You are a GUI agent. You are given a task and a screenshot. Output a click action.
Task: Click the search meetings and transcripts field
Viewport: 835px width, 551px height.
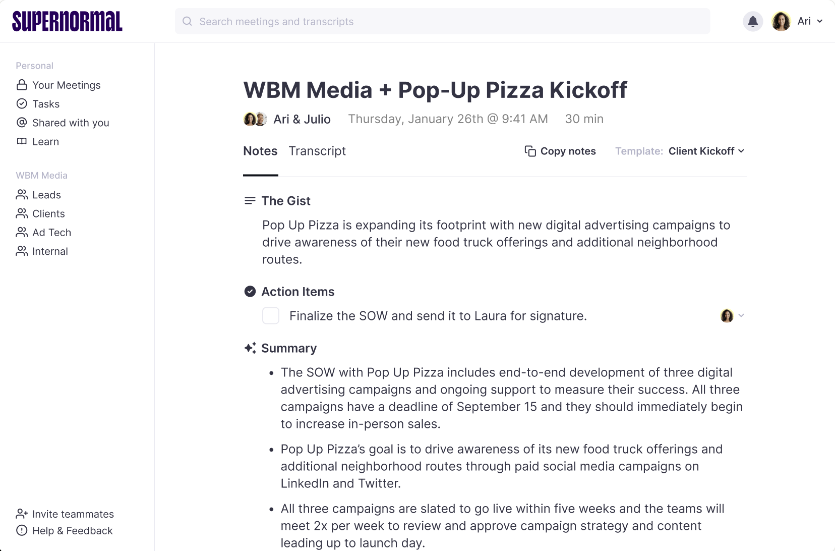442,21
